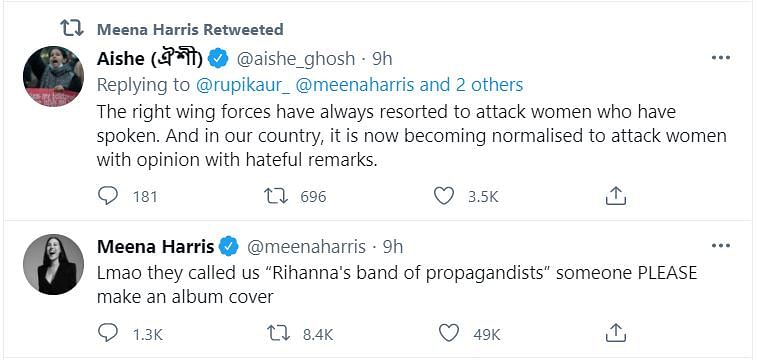Retweet Meena Harris's tweet with 8.4K retweets
Image resolution: width=758 pixels, height=360 pixels.
pyautogui.click(x=278, y=333)
